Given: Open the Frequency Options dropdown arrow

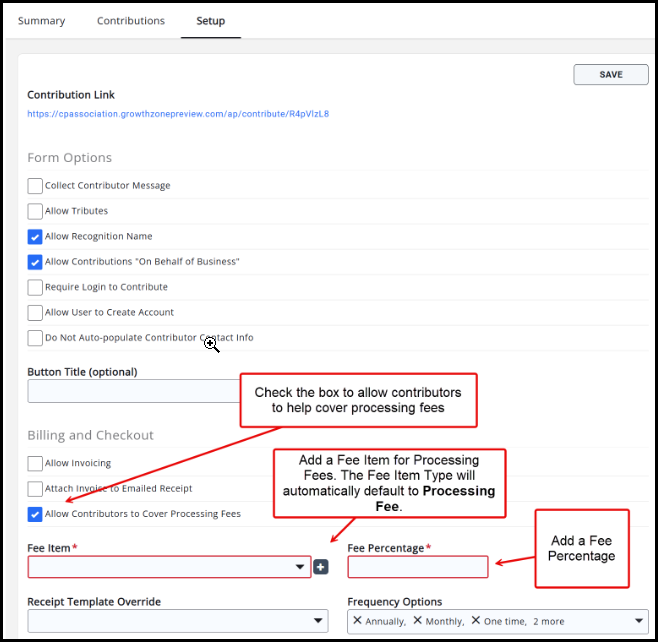Looking at the screenshot, I should [x=638, y=621].
